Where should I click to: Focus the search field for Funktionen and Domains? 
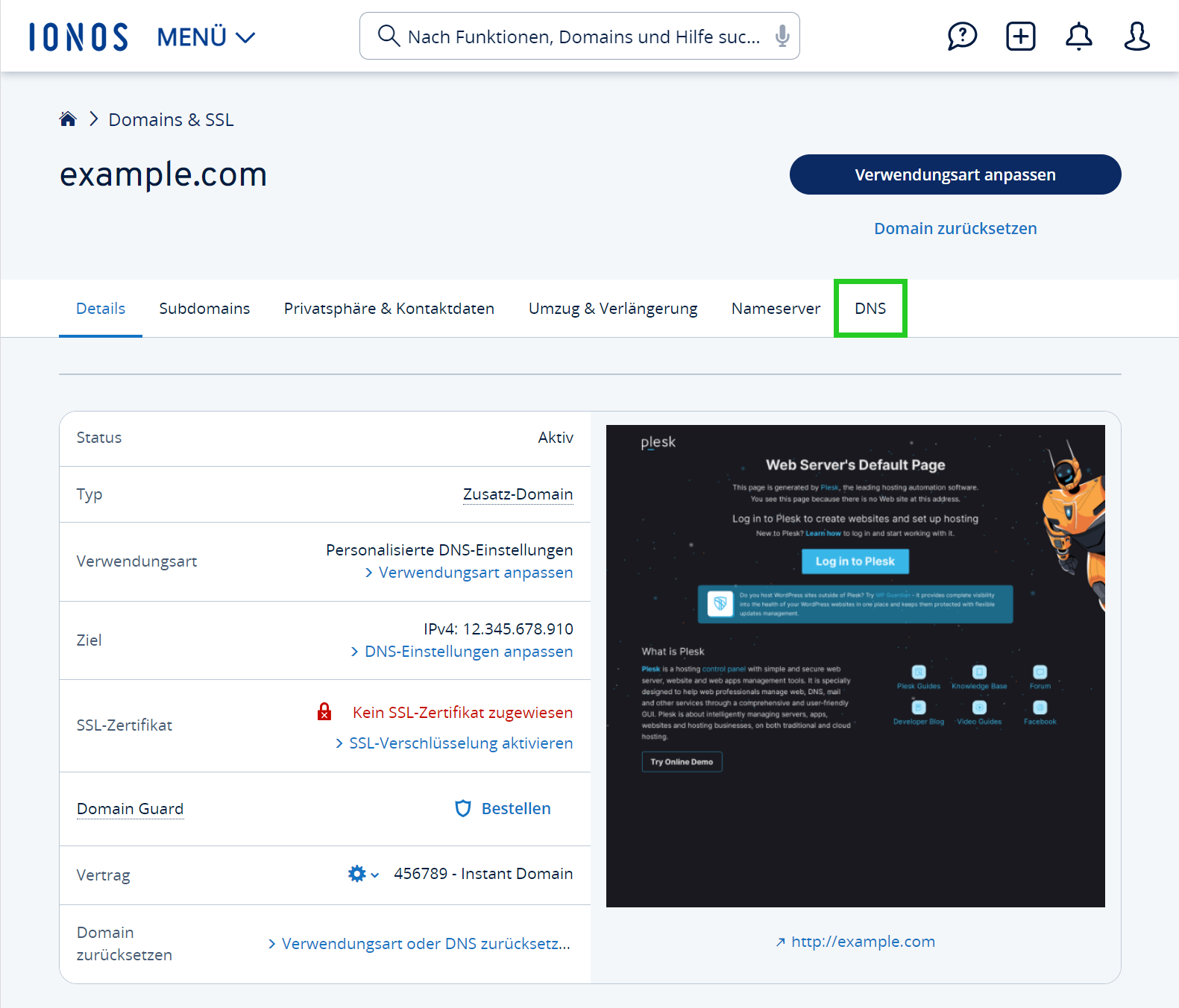pos(579,36)
